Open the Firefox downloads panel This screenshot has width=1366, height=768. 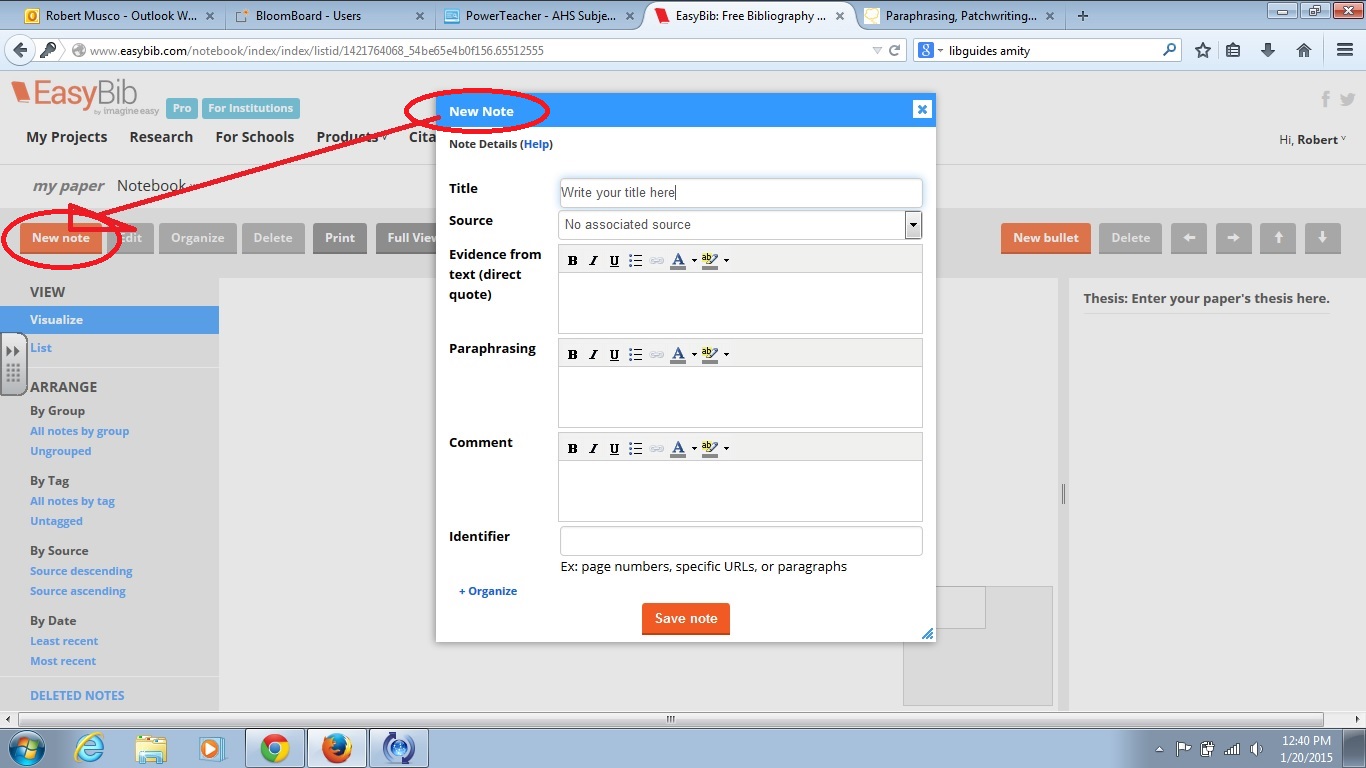tap(1268, 50)
